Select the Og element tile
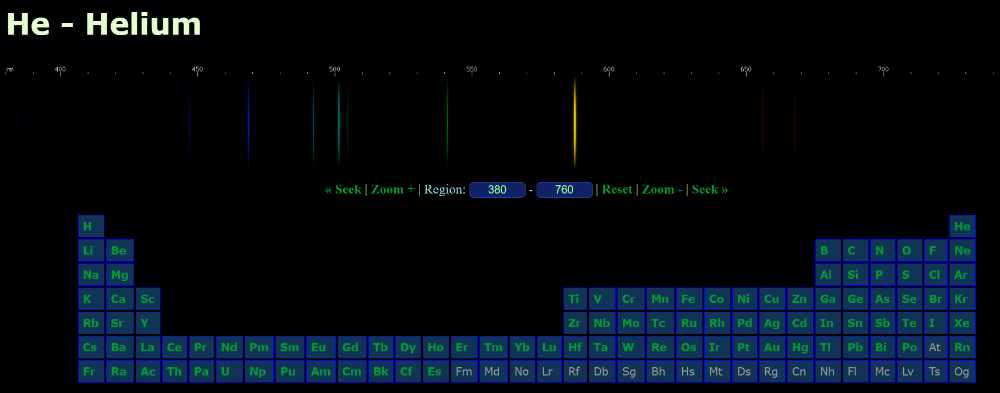Image resolution: width=1000 pixels, height=393 pixels. (x=962, y=371)
